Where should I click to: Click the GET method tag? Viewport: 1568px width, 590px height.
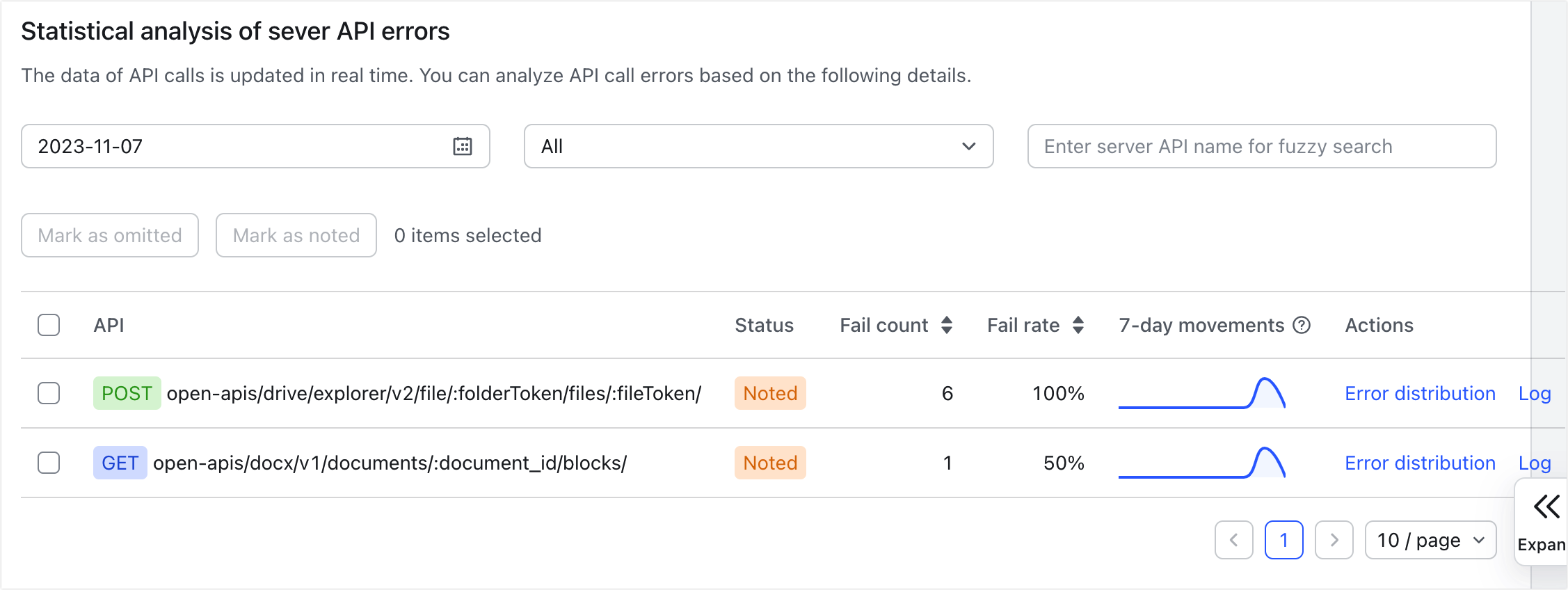click(120, 463)
